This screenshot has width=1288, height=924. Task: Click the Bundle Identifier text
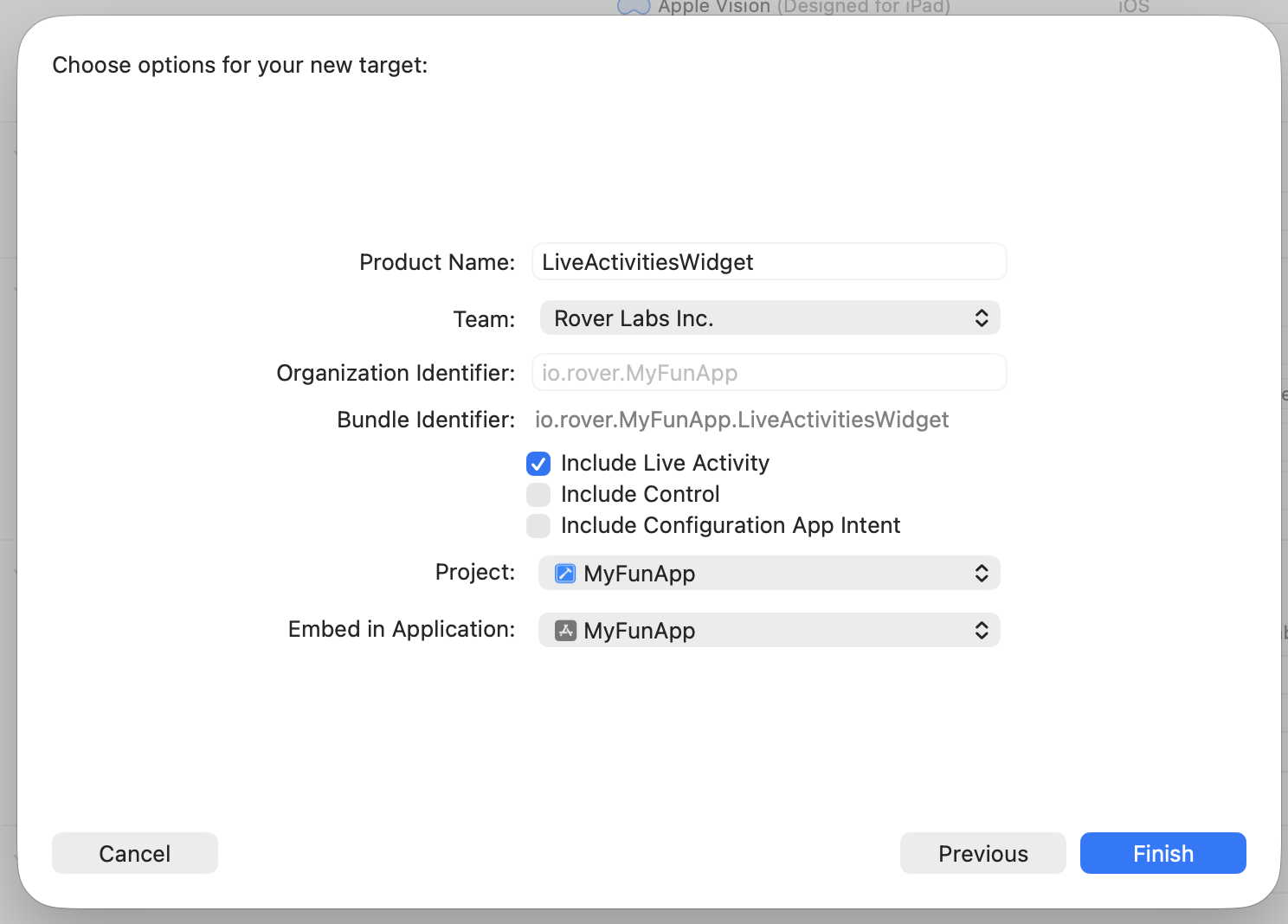tap(742, 420)
